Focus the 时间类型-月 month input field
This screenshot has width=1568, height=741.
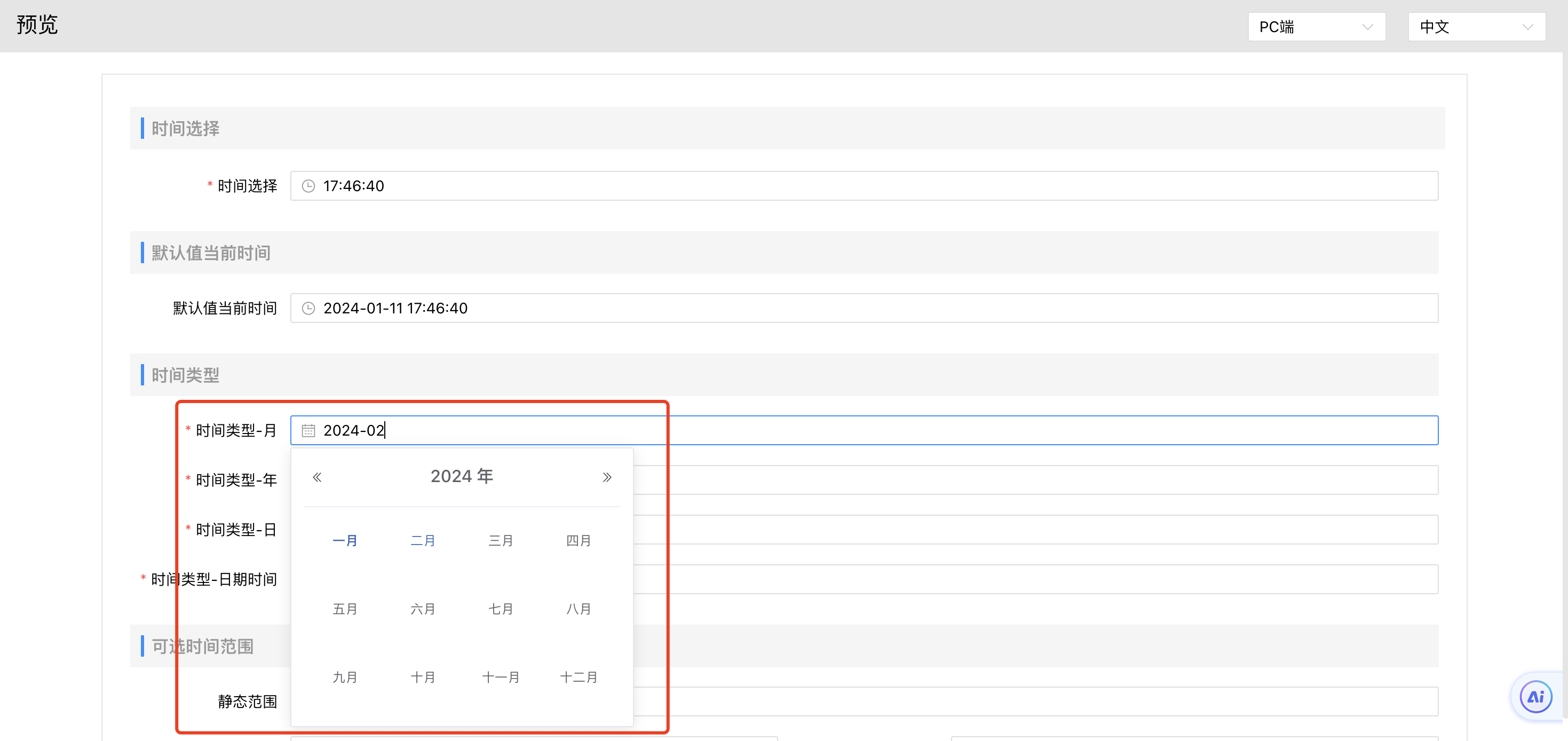(x=865, y=431)
